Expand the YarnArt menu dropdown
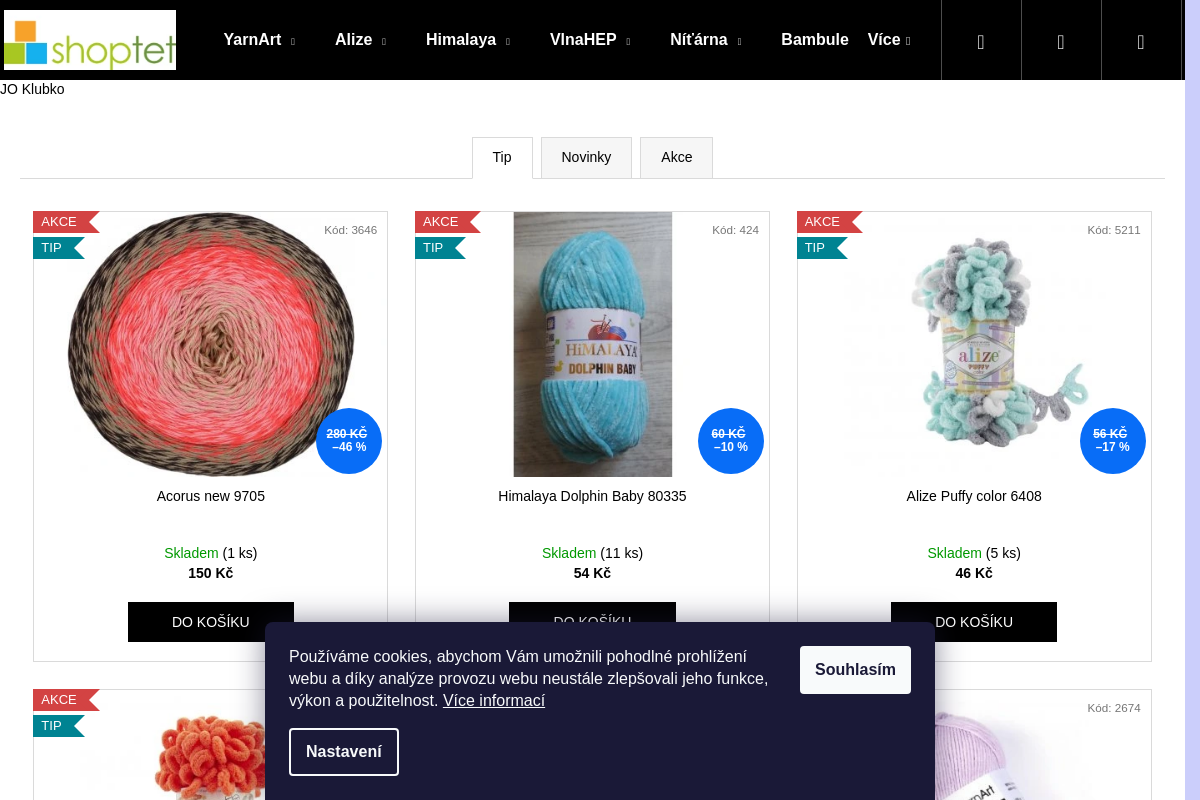 259,40
